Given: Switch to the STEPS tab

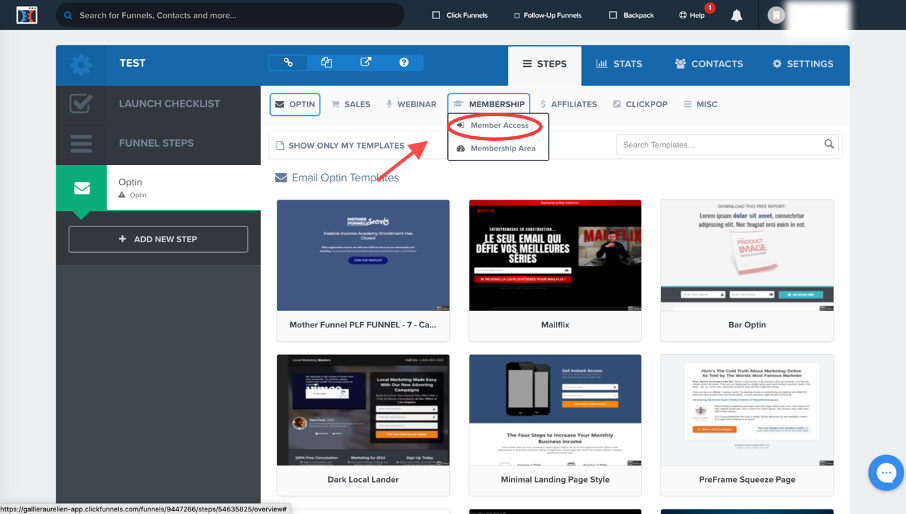Looking at the screenshot, I should coord(545,64).
